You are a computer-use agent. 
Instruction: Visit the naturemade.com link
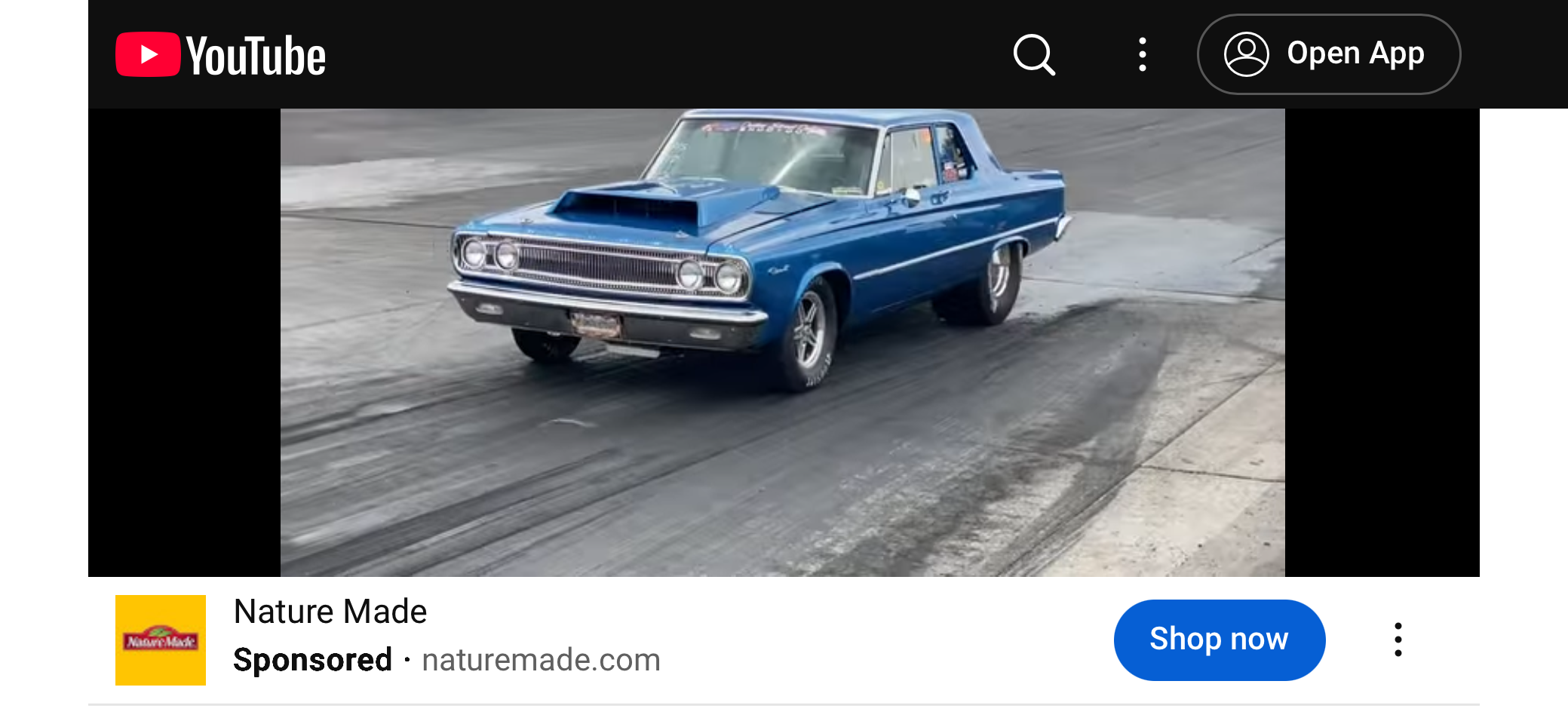(x=541, y=660)
